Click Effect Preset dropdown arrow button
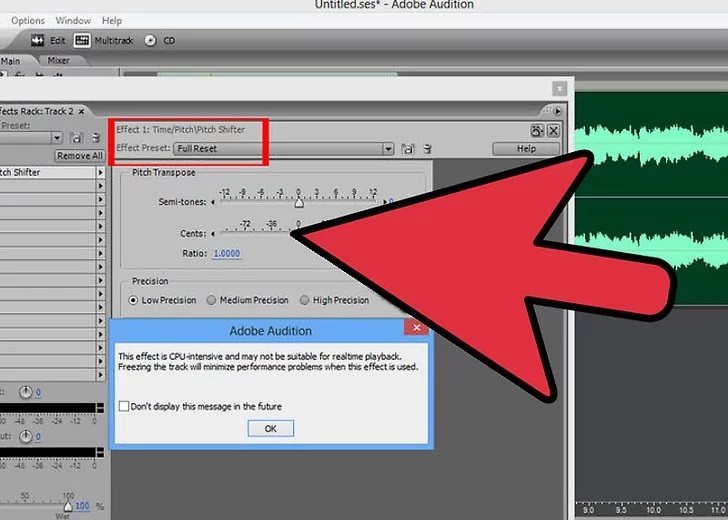728x520 pixels. 389,149
